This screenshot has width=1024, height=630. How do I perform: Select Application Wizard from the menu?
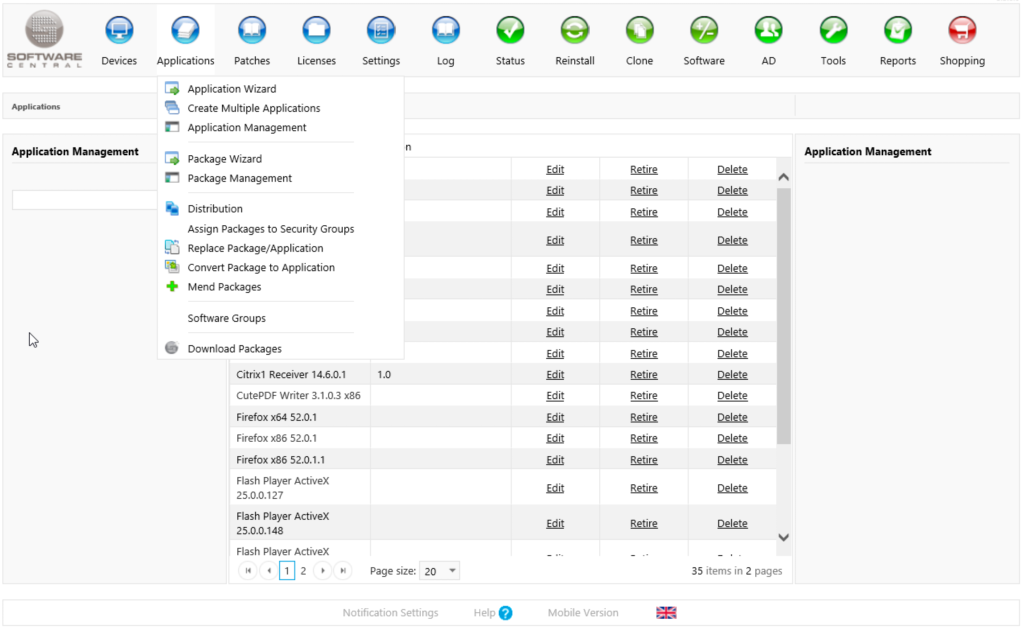[231, 89]
